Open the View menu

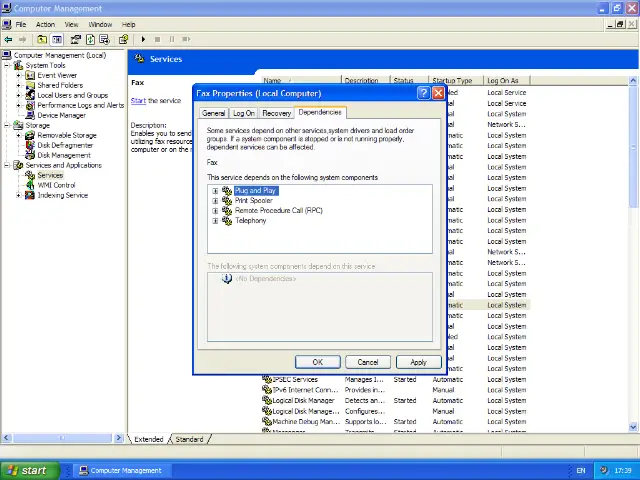point(71,24)
